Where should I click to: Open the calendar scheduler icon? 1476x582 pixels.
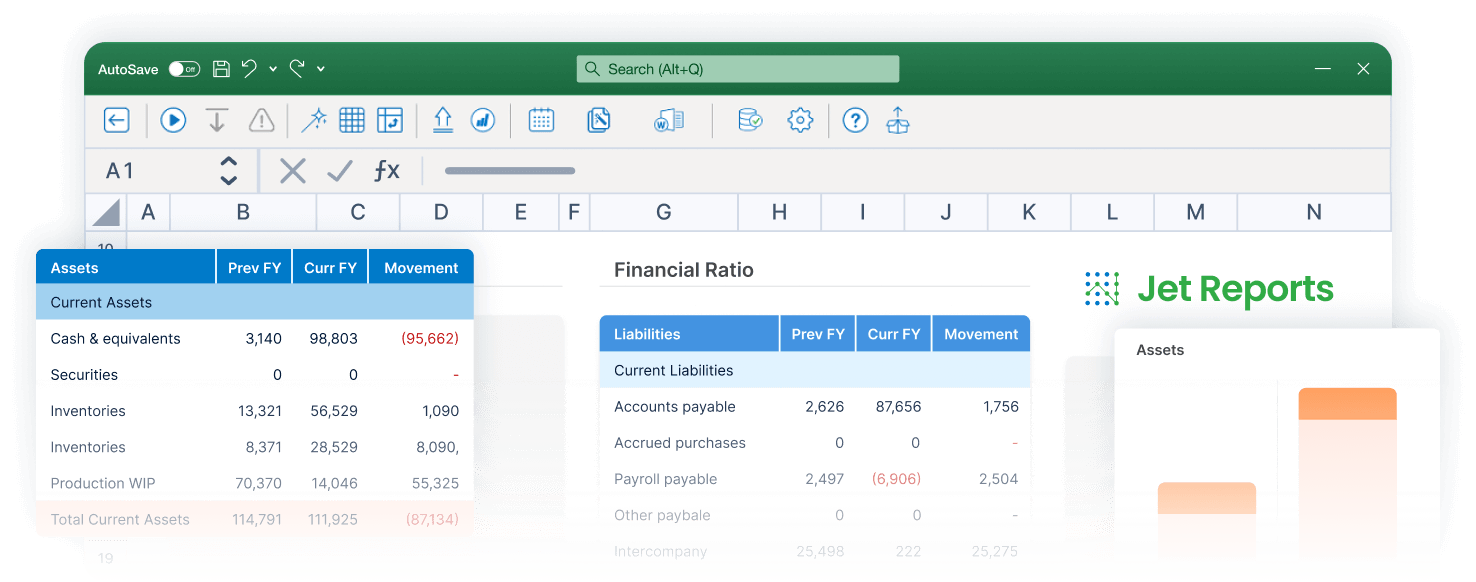(541, 121)
